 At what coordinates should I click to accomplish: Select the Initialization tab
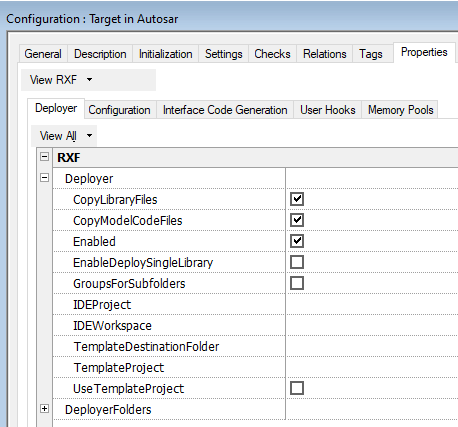[x=165, y=54]
